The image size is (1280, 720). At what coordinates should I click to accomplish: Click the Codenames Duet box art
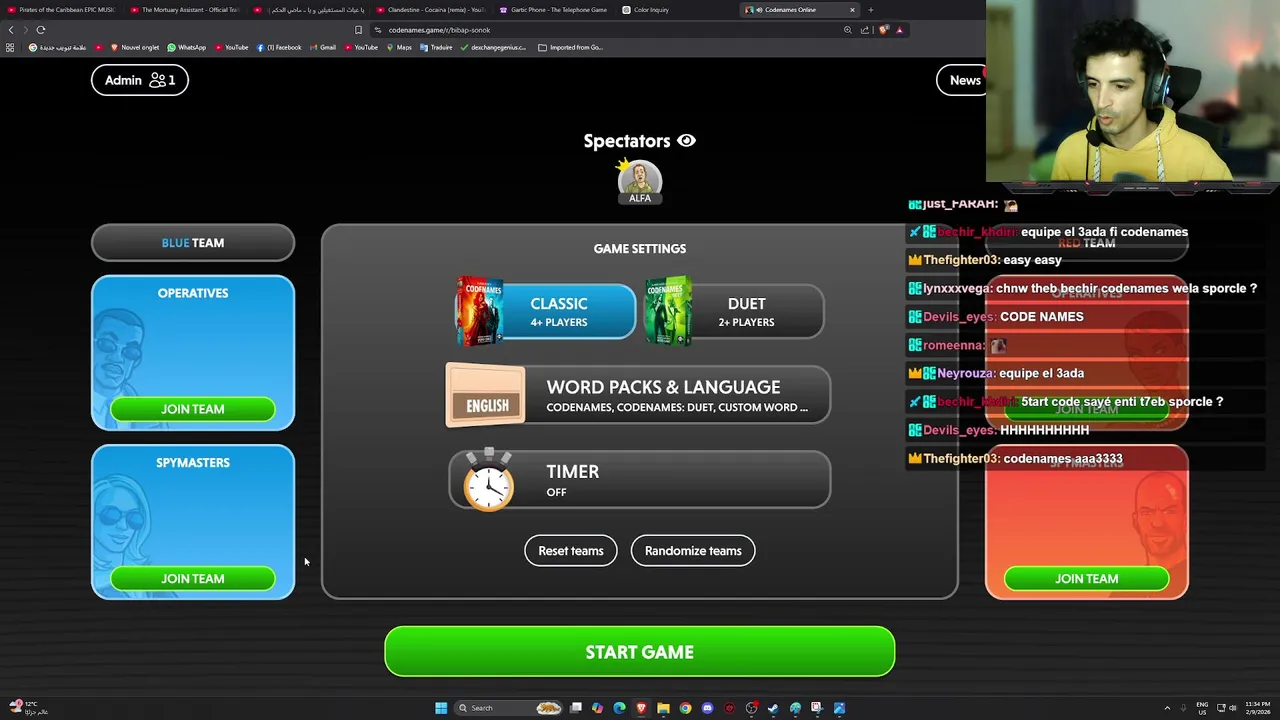pos(668,311)
